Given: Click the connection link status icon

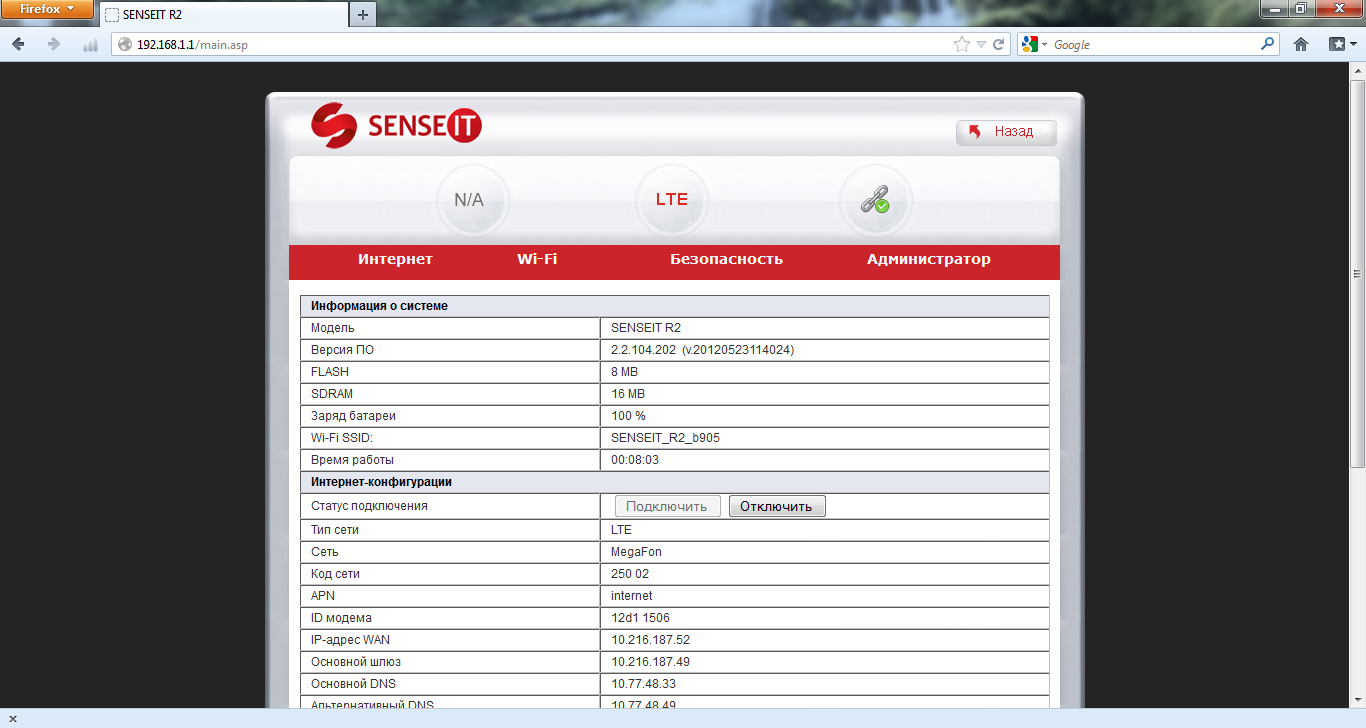Looking at the screenshot, I should (x=875, y=200).
